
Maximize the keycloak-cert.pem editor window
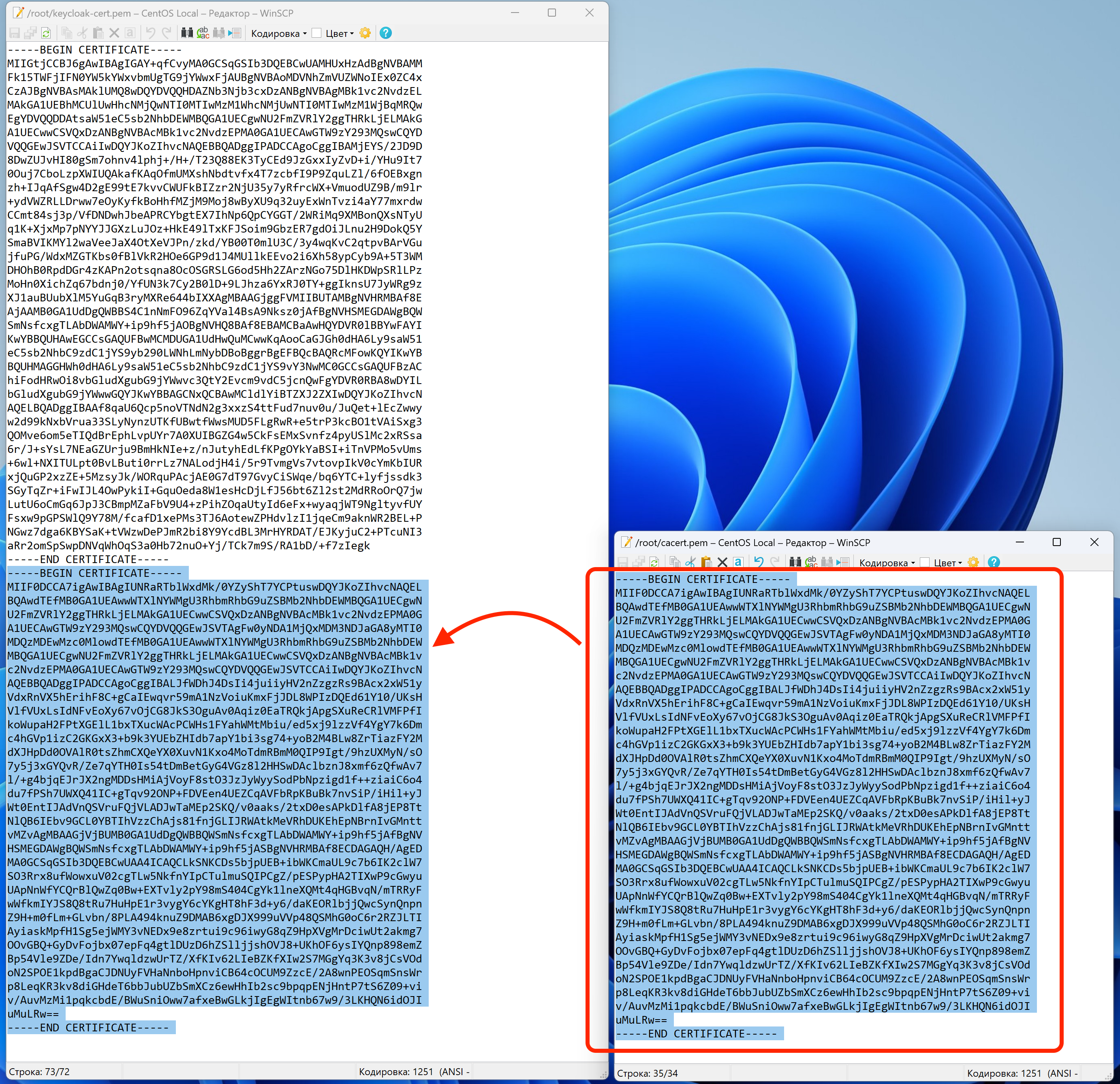[551, 13]
